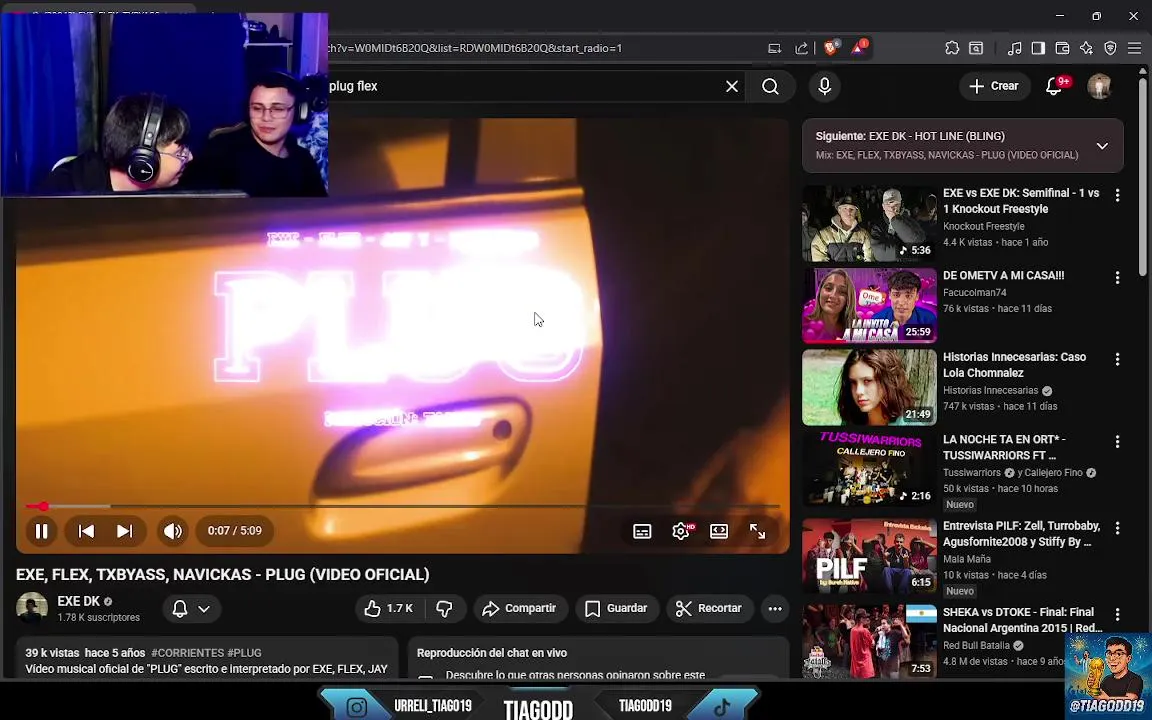Open browser hamburger main menu
Screen dimensions: 1152x720
click(x=1134, y=48)
